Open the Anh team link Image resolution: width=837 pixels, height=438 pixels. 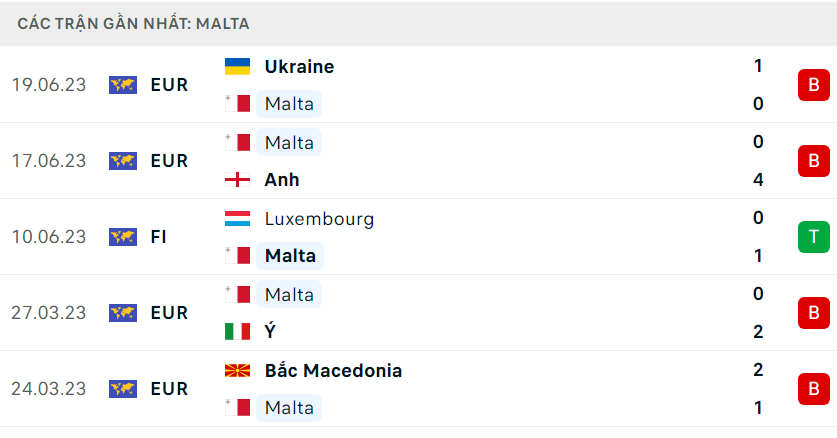(282, 180)
